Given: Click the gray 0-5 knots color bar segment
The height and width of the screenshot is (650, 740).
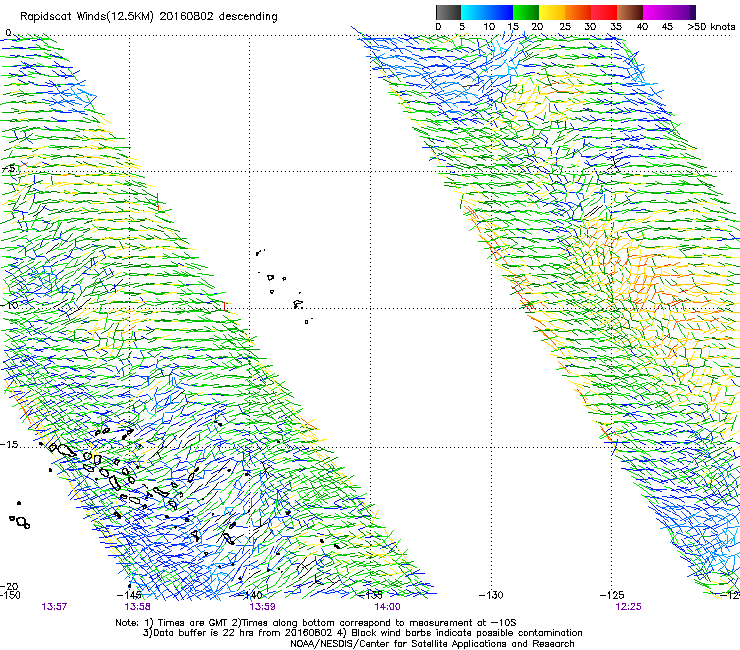Looking at the screenshot, I should [448, 12].
